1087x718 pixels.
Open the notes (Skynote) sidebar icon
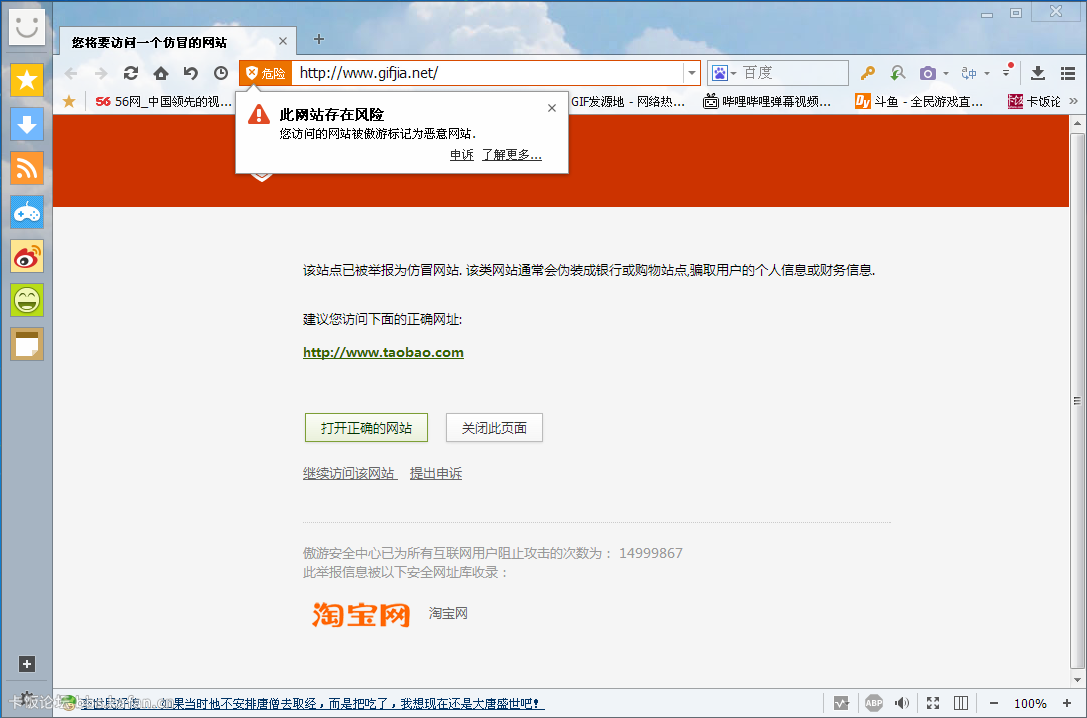click(27, 344)
